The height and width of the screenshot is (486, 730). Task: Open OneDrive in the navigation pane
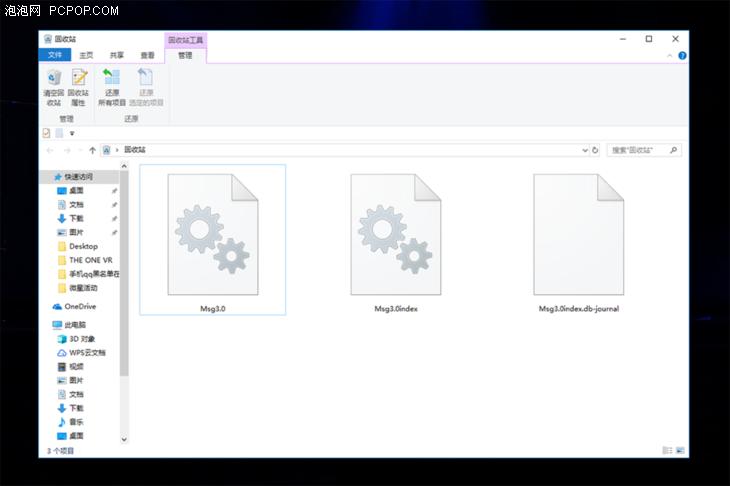tap(79, 307)
